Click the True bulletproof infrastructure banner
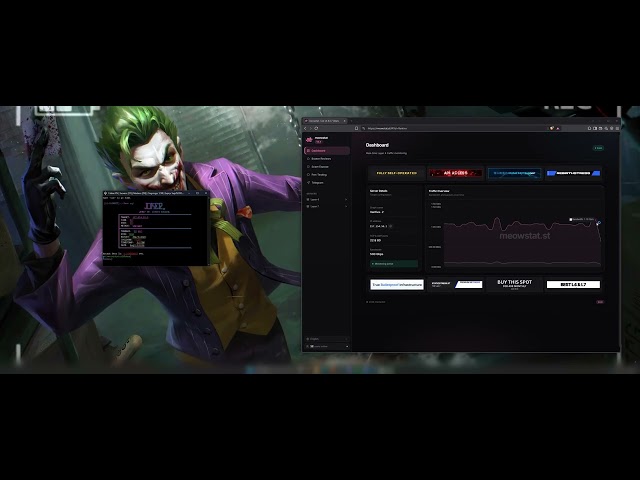Screen dimensions: 640x480 pos(397,284)
